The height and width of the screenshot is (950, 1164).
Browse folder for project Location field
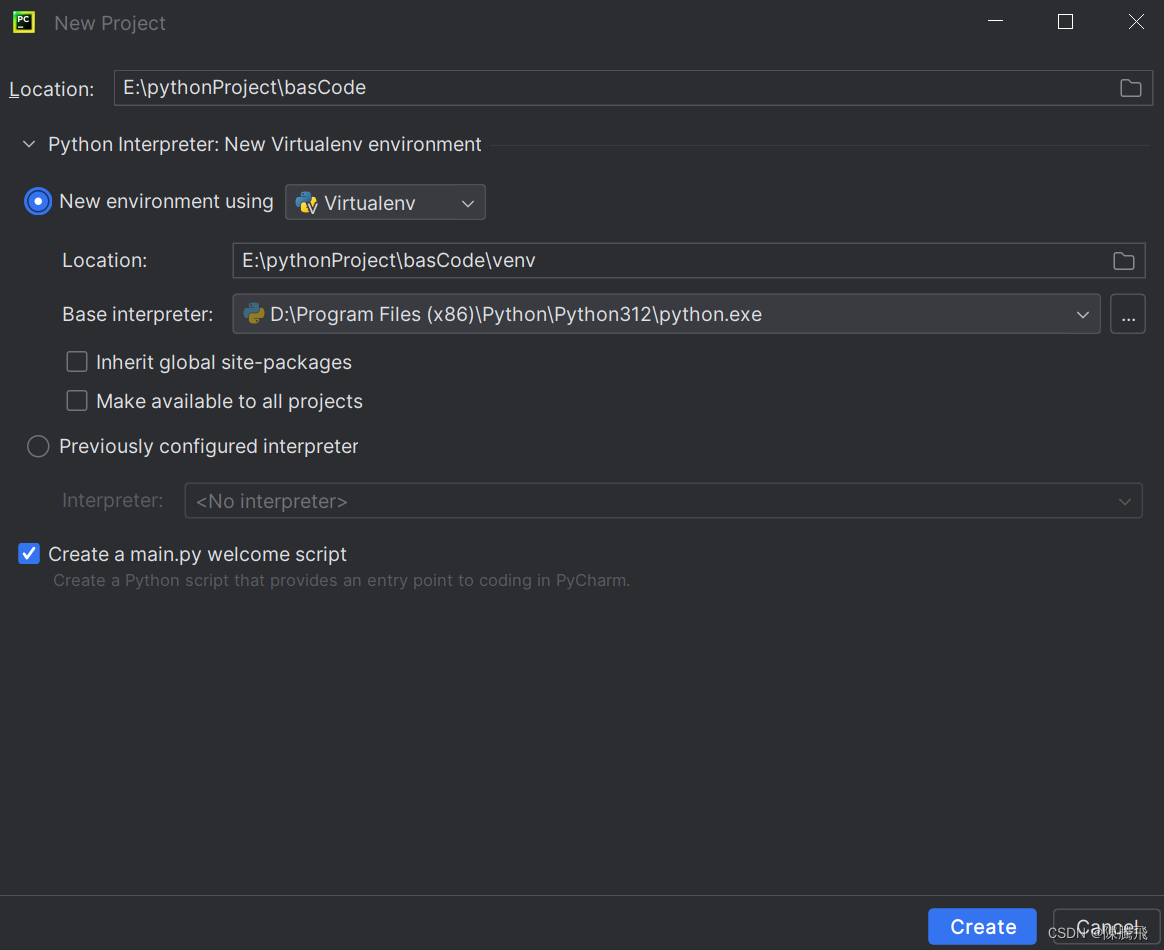[1130, 88]
